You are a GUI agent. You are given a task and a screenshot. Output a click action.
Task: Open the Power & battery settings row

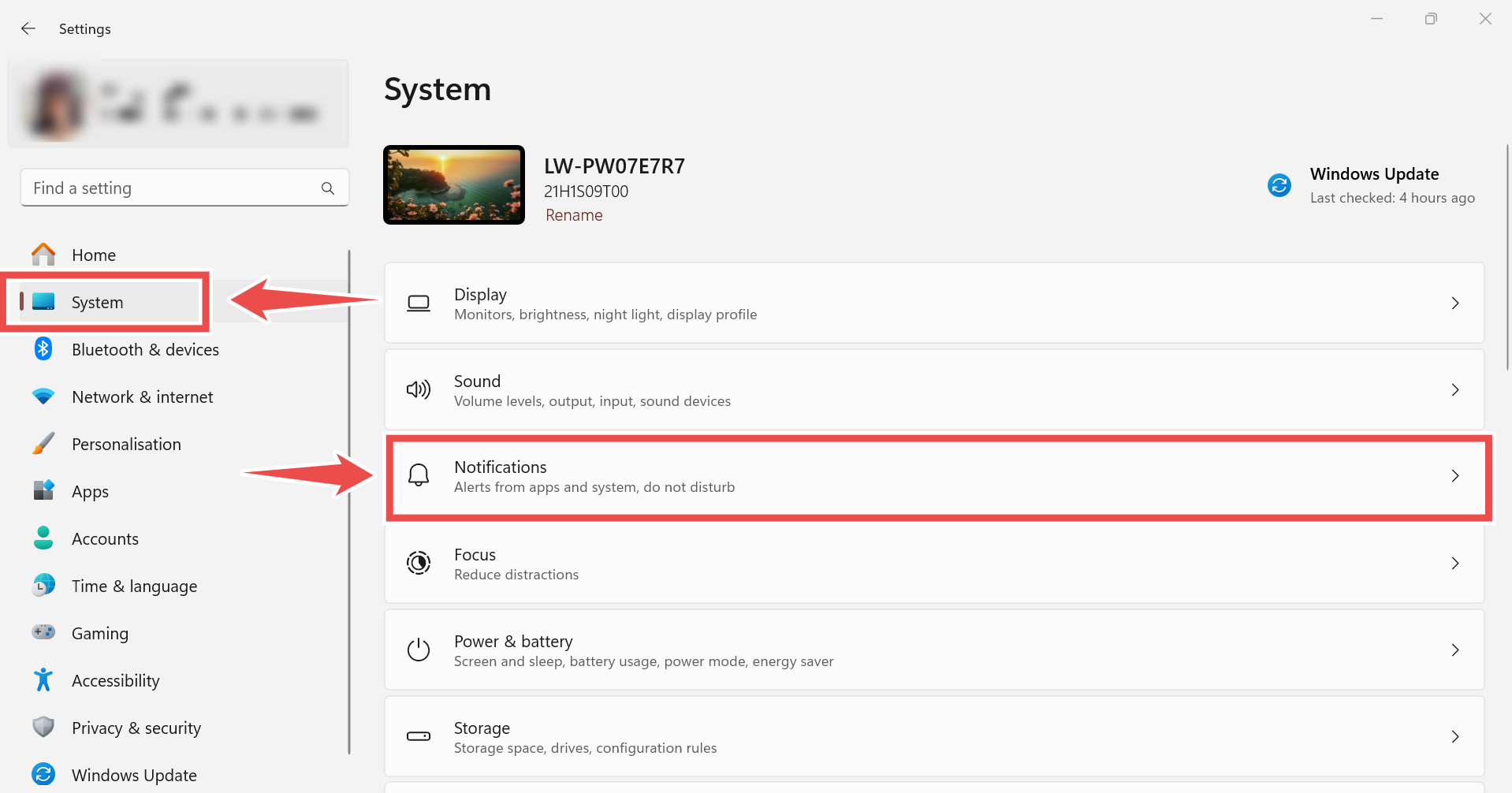tap(934, 650)
